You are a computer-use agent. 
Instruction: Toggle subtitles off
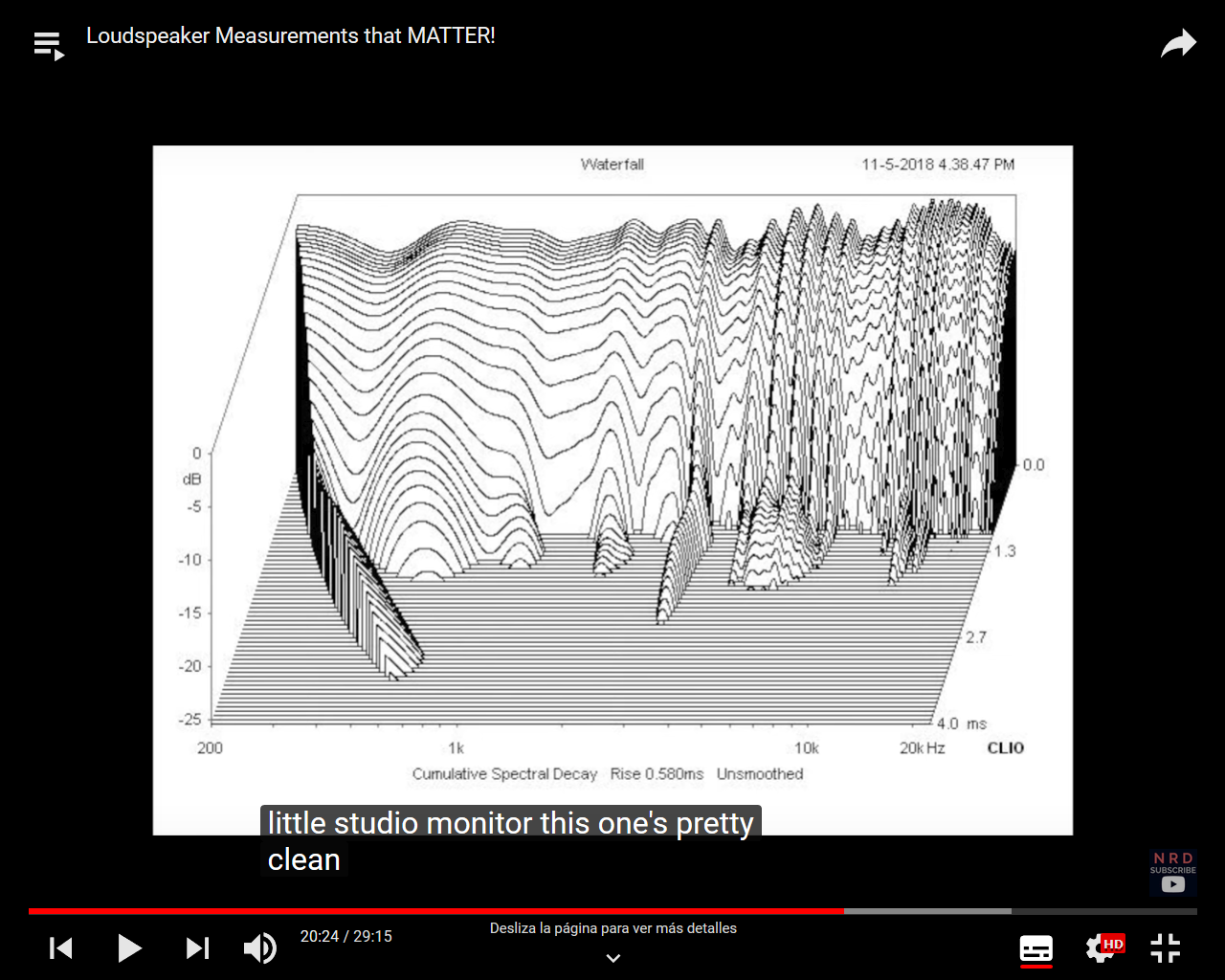pos(1036,949)
